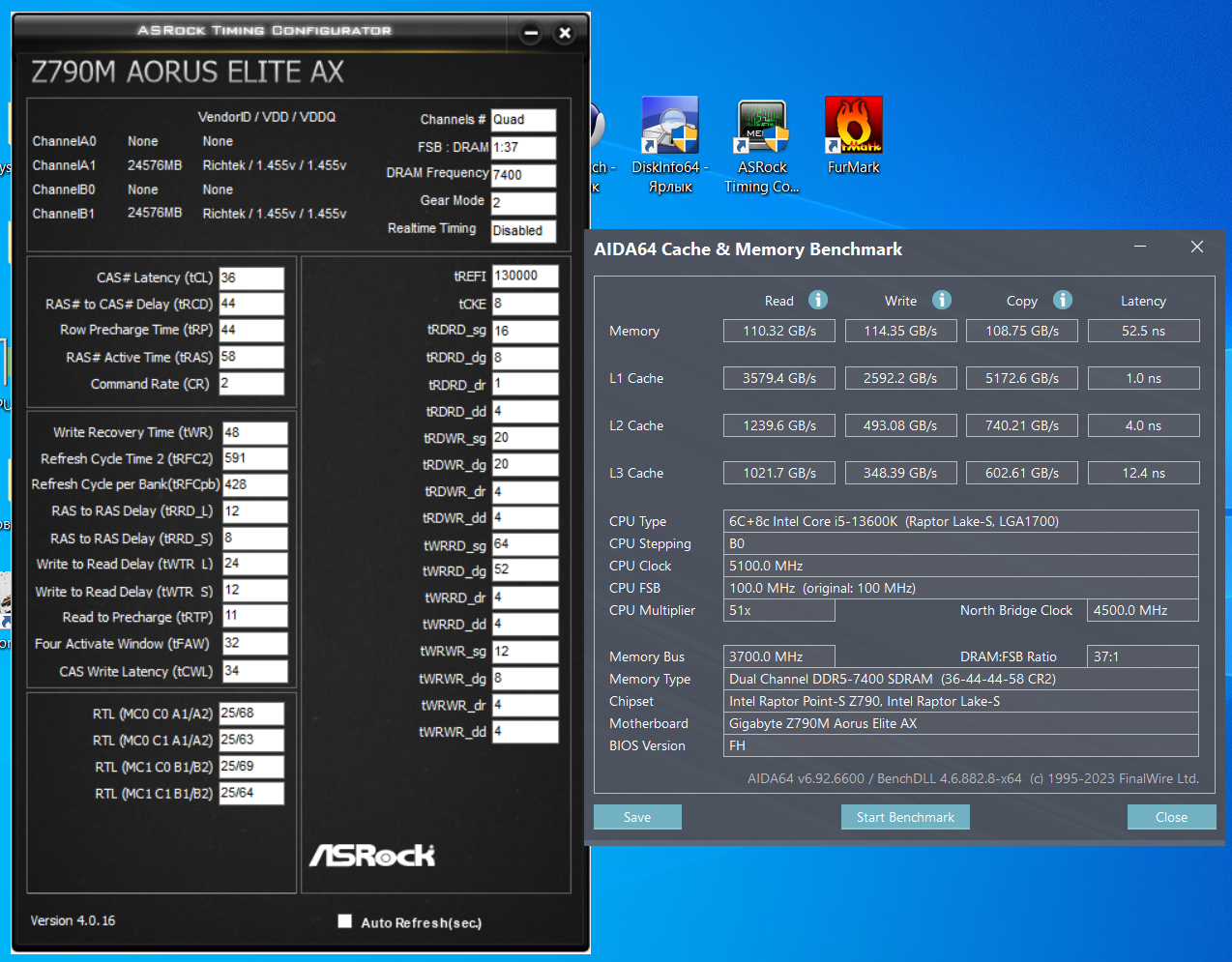The image size is (1232, 962).
Task: Click the tCKE value field
Action: [525, 304]
